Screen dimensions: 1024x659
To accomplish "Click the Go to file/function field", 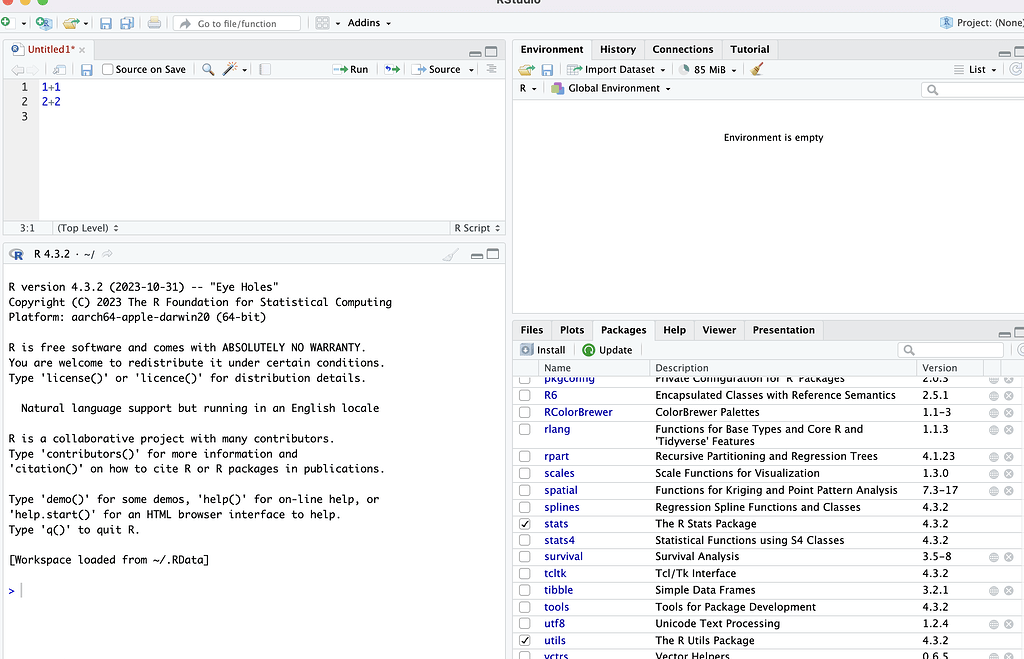I will tap(237, 24).
